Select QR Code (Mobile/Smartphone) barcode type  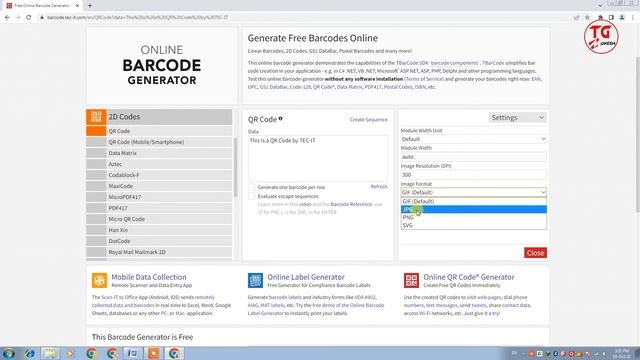[159, 142]
